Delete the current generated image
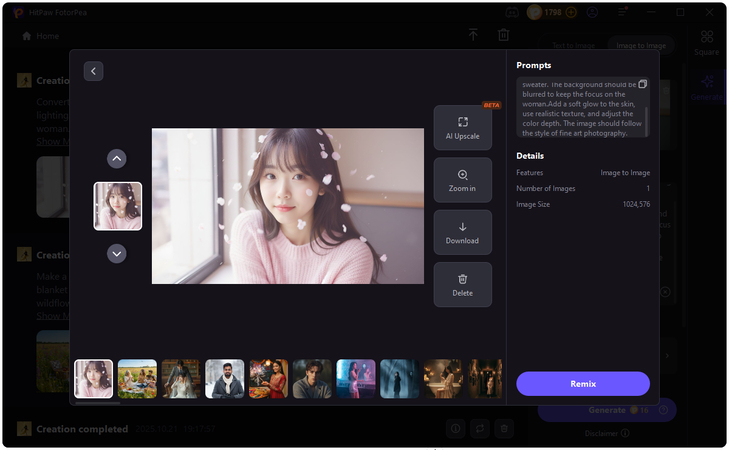 [x=462, y=285]
